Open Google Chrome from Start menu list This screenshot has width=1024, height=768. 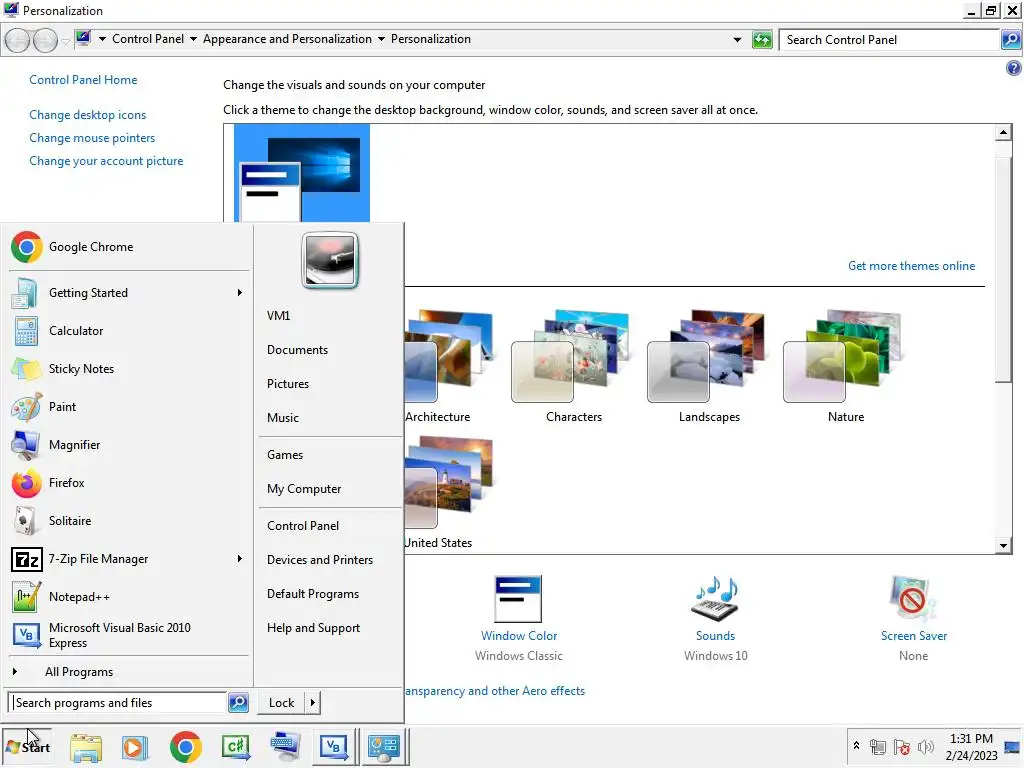(129, 247)
